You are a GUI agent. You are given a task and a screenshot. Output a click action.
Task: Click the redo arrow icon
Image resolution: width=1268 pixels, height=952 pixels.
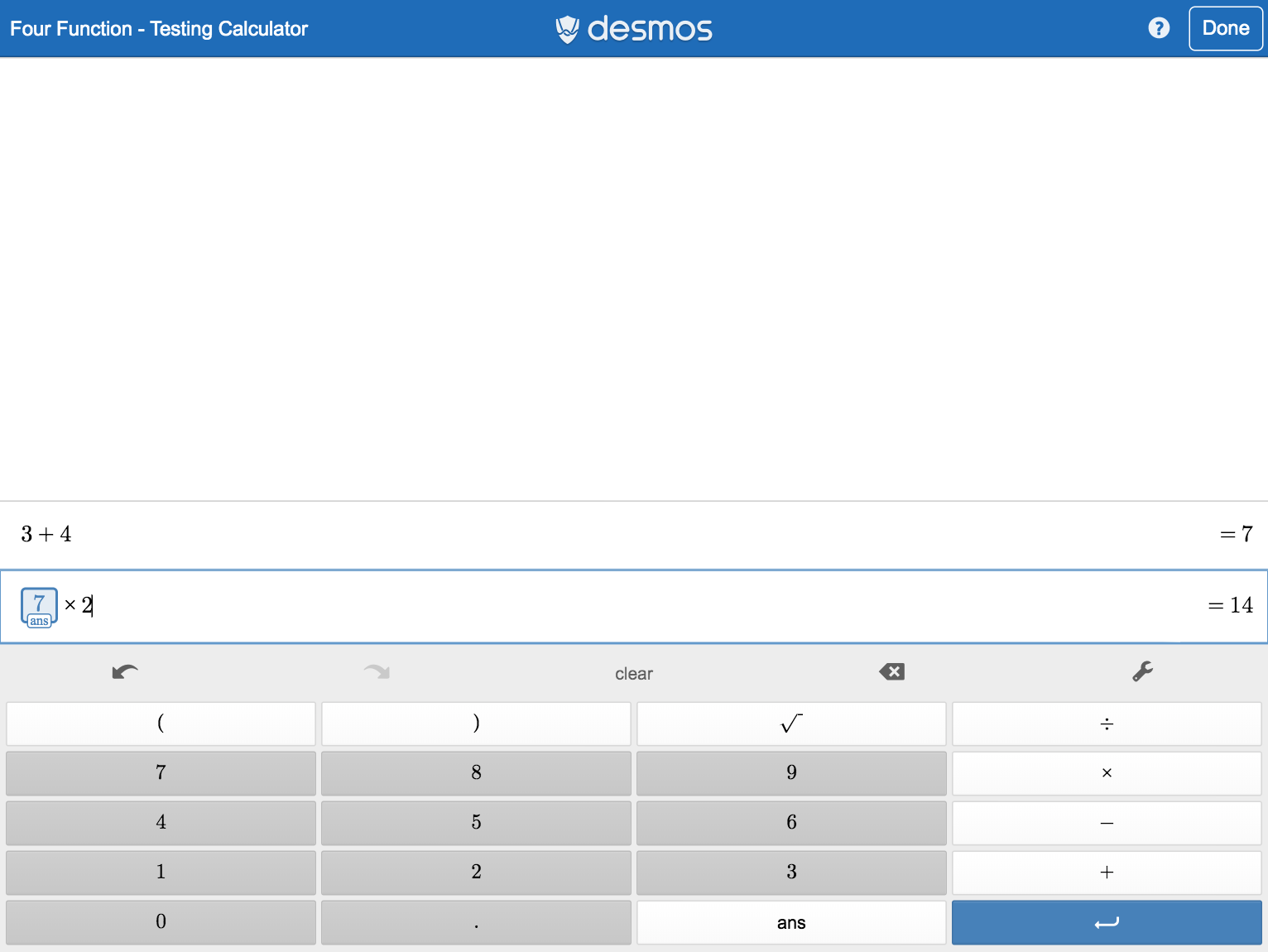coord(377,671)
